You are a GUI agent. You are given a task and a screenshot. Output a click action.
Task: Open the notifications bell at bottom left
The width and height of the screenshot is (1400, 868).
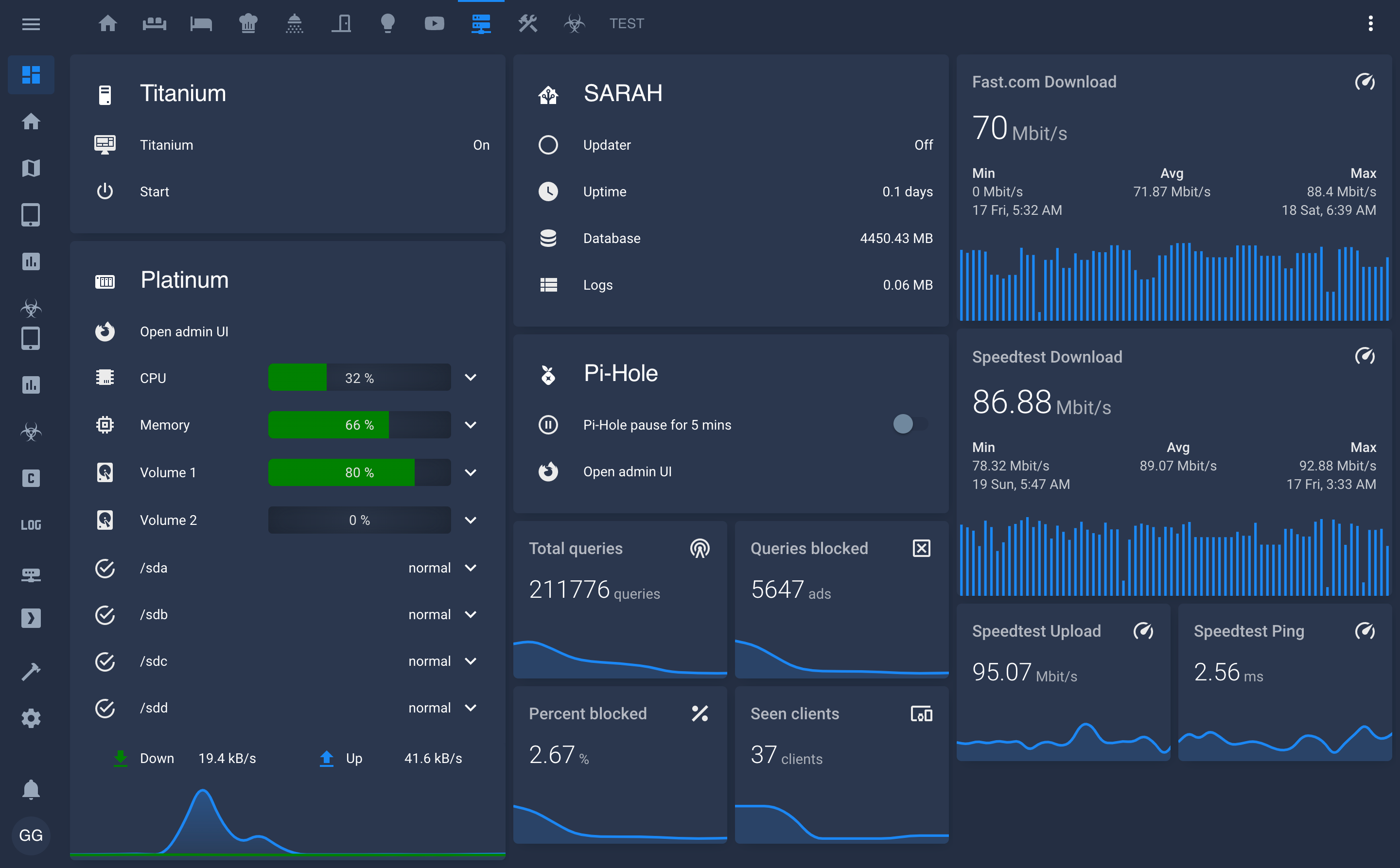point(31,788)
